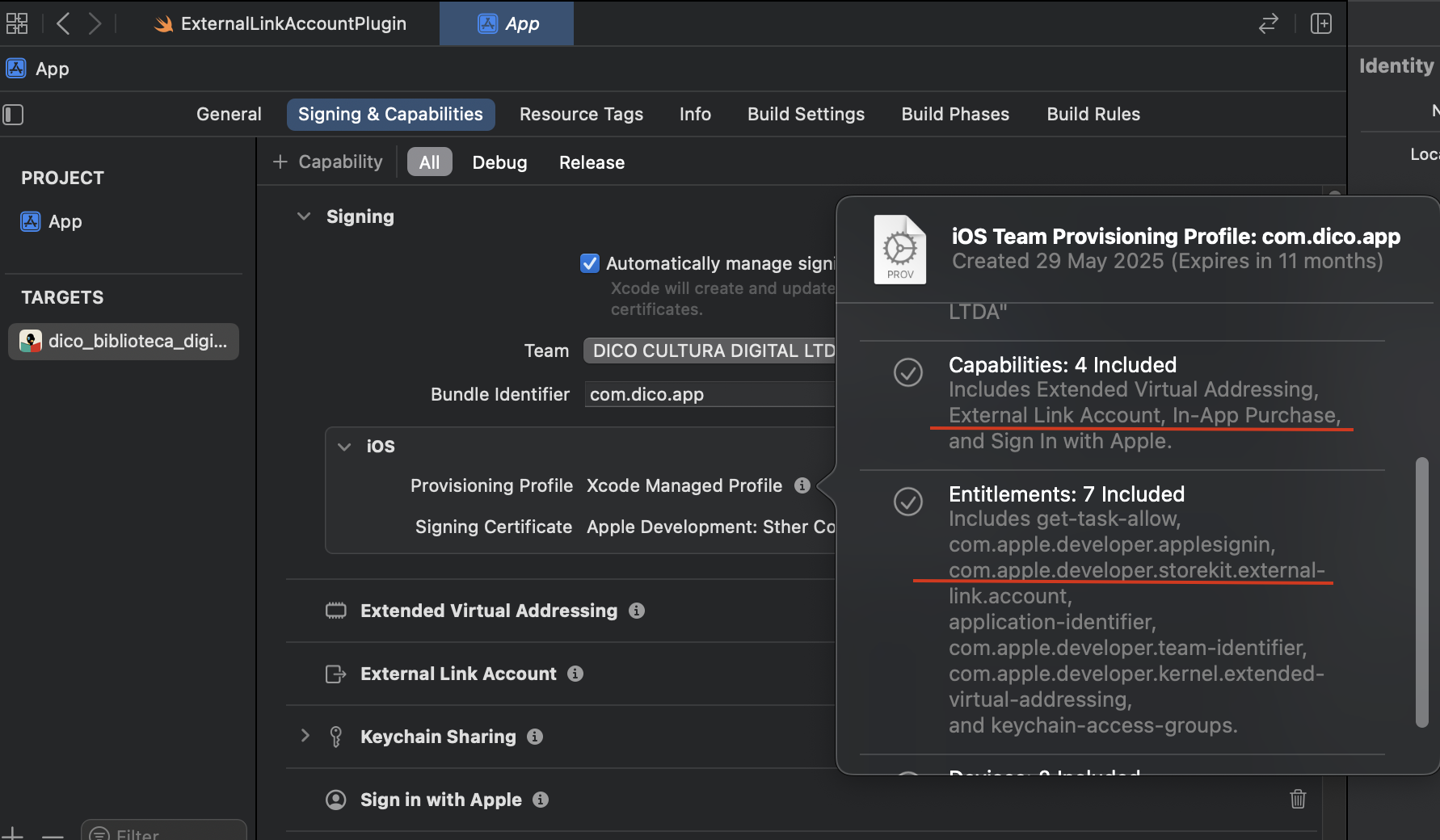Open the Team dropdown
The height and width of the screenshot is (840, 1440).
pyautogui.click(x=709, y=351)
